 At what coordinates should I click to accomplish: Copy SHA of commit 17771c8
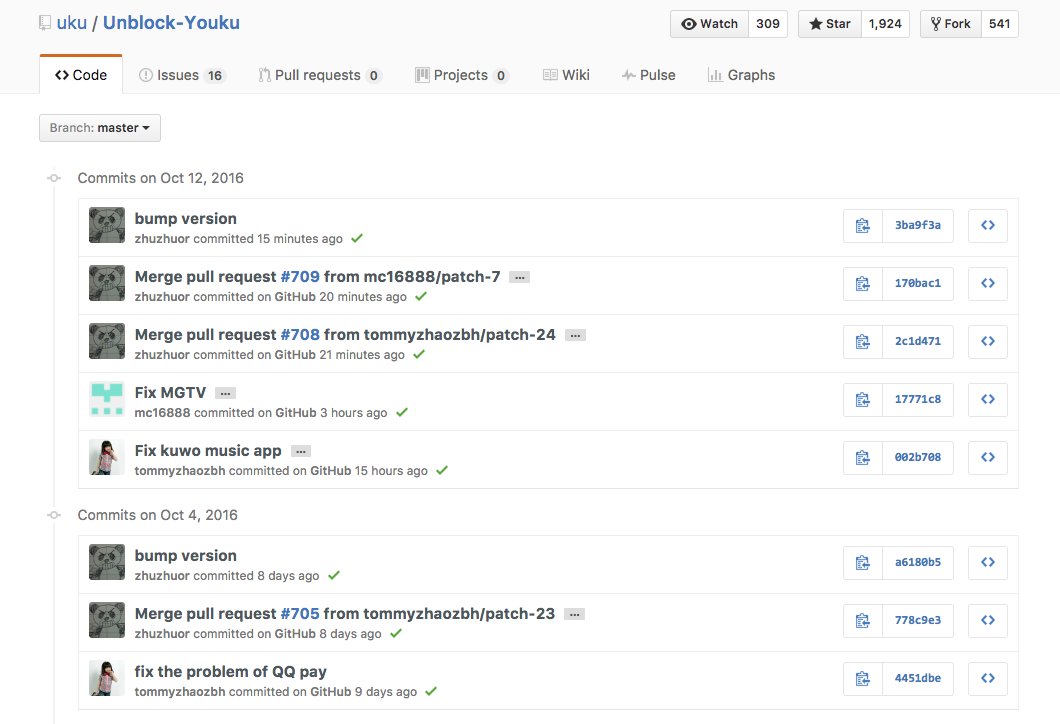coord(863,400)
